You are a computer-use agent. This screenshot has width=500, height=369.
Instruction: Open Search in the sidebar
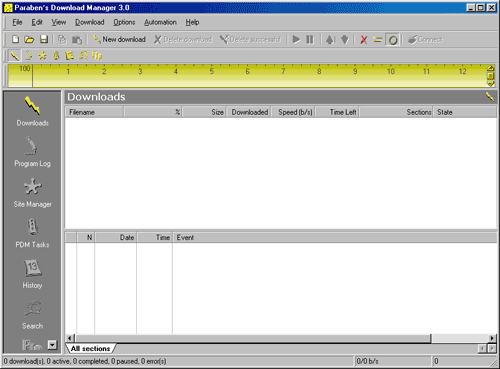[x=32, y=315]
